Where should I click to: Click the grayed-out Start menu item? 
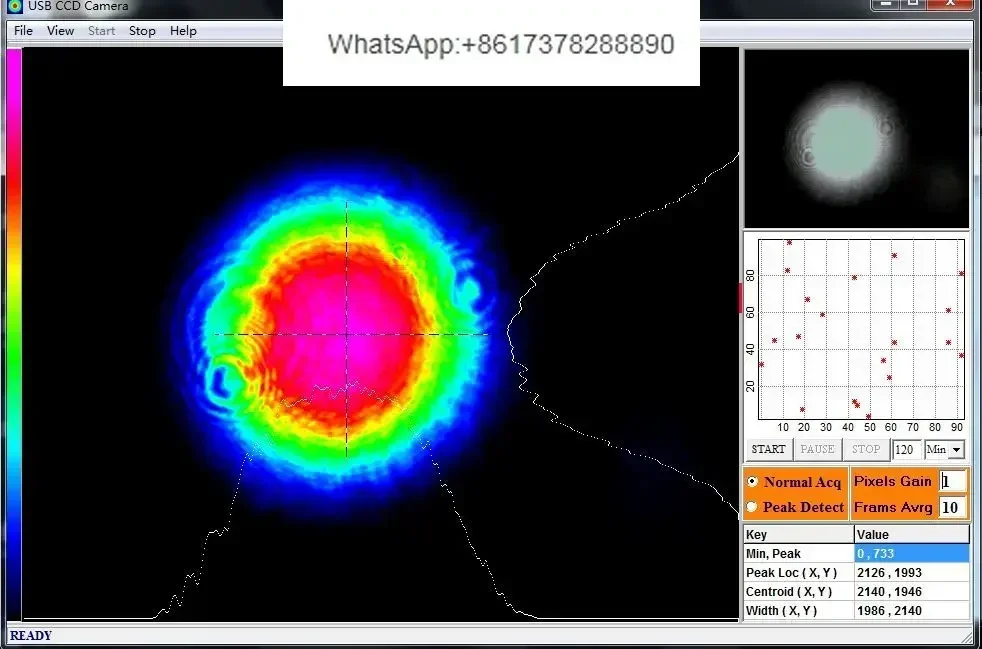click(x=101, y=31)
